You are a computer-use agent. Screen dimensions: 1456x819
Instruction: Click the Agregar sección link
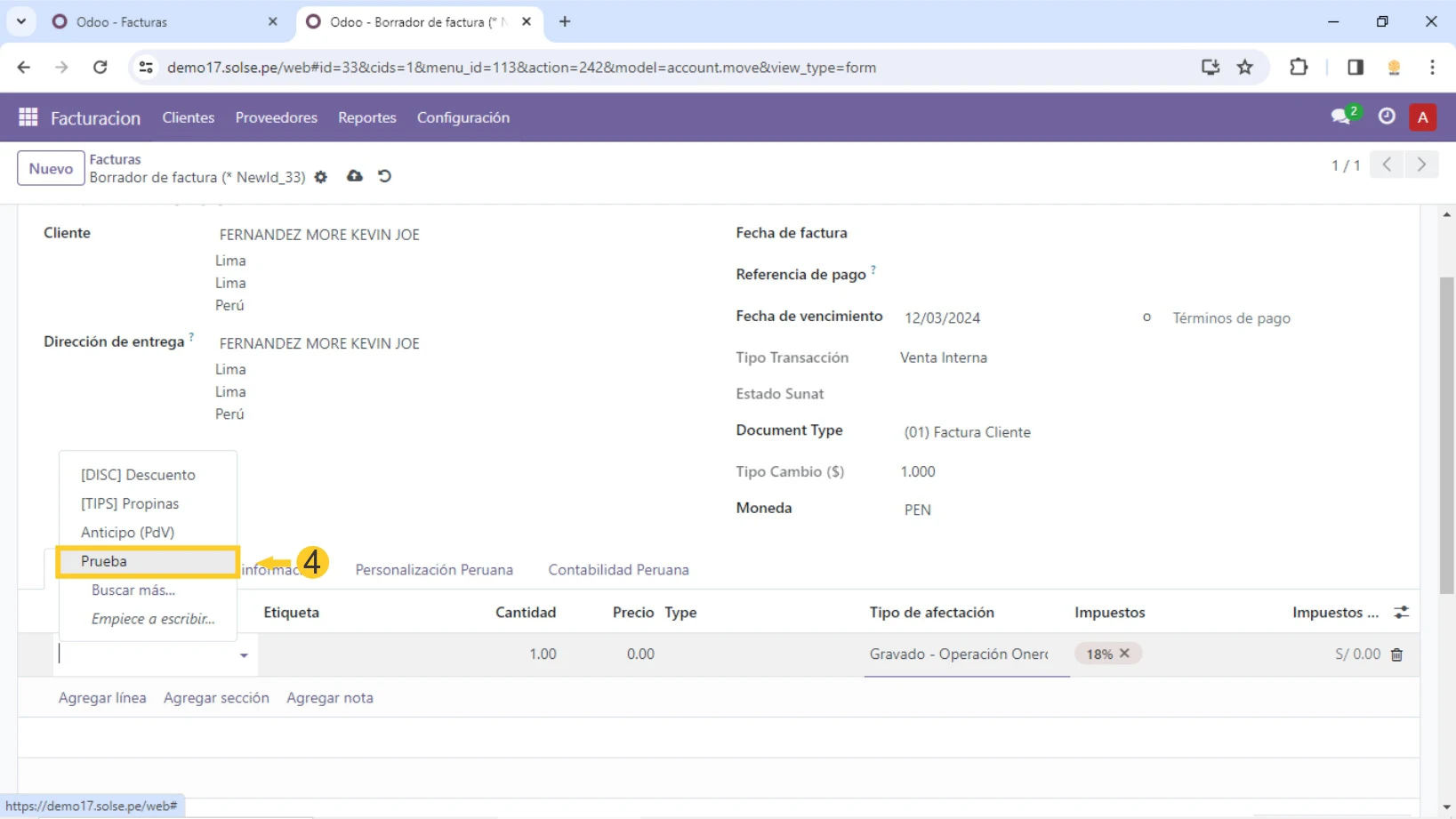click(216, 698)
